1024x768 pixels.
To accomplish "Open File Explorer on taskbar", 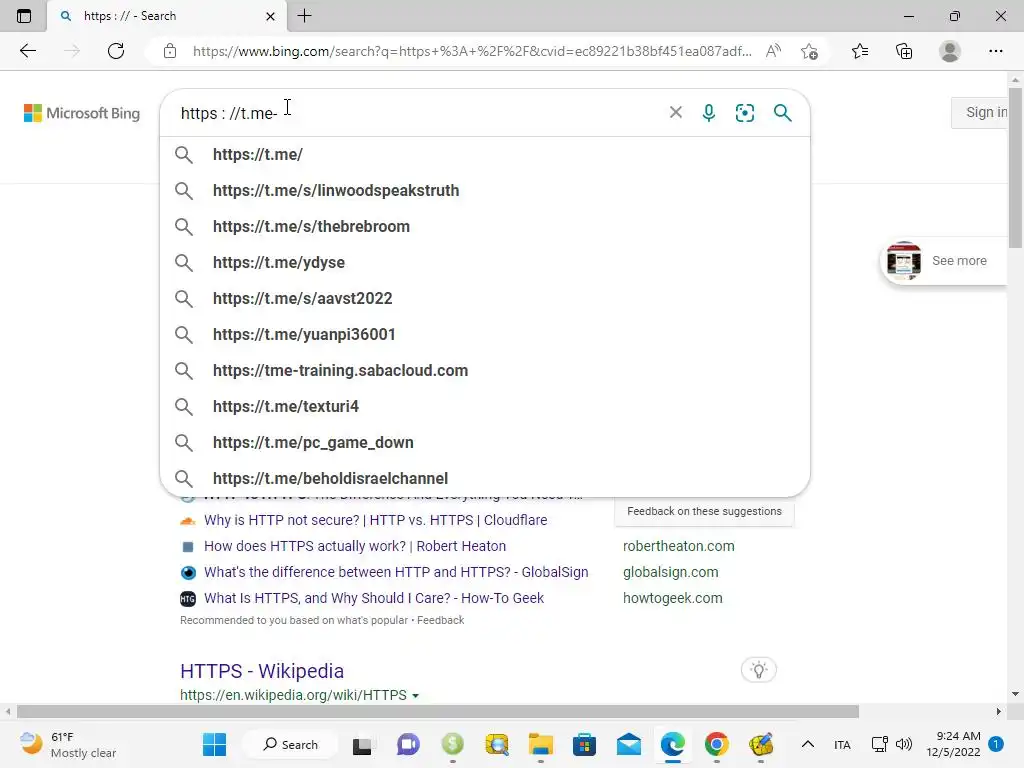I will [x=541, y=744].
